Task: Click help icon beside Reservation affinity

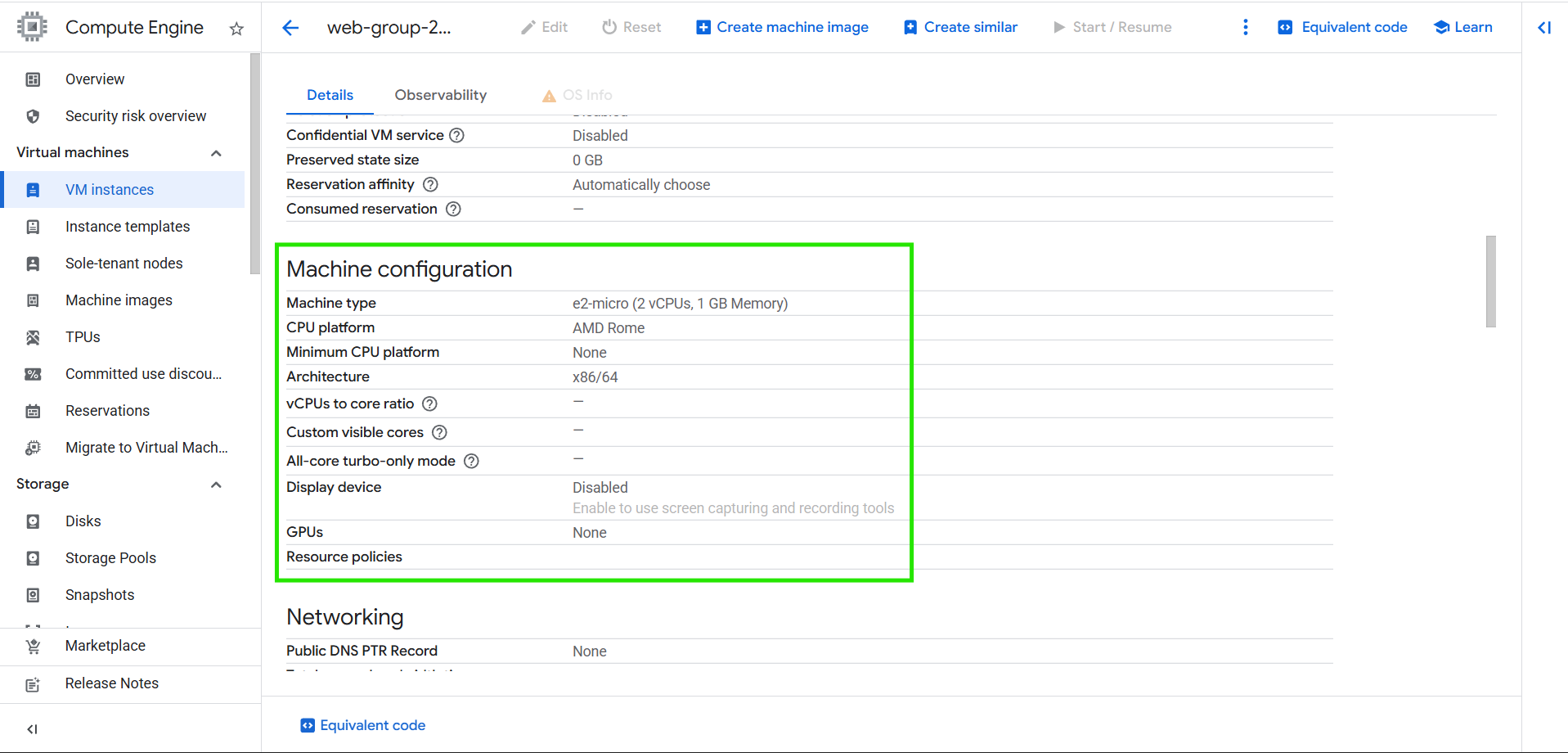Action: click(x=430, y=184)
